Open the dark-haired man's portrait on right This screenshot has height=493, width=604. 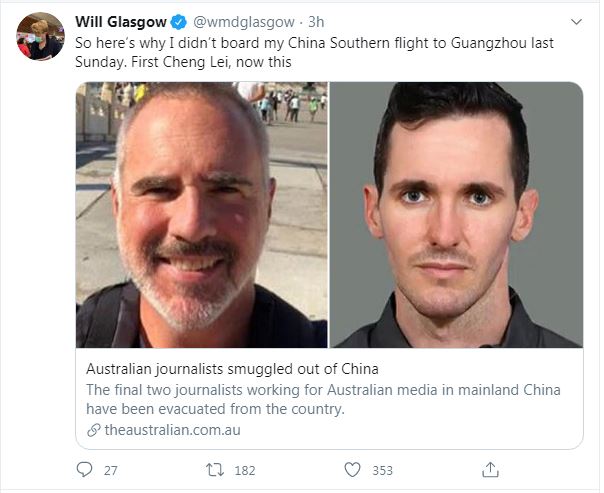456,215
